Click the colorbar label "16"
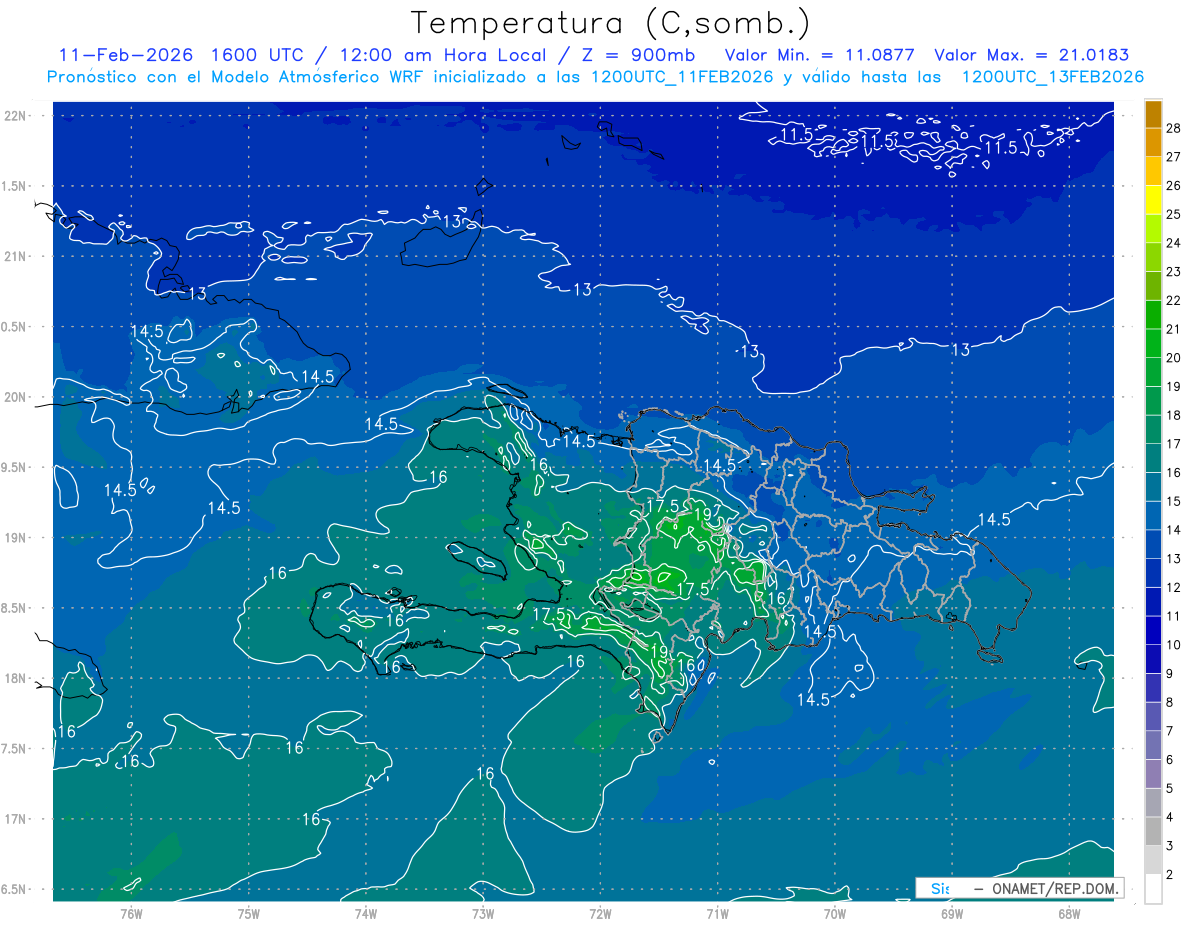 click(x=1174, y=472)
